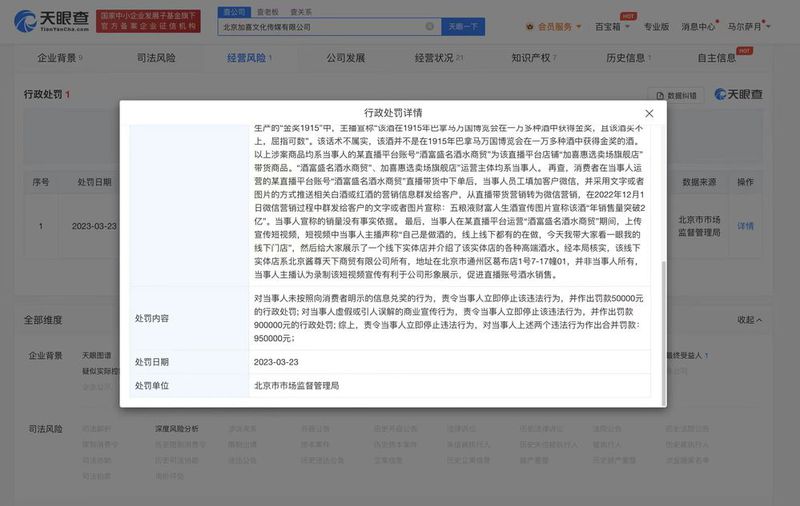This screenshot has height=506, width=800.
Task: Click the 天眼一下 search button
Action: pyautogui.click(x=462, y=26)
